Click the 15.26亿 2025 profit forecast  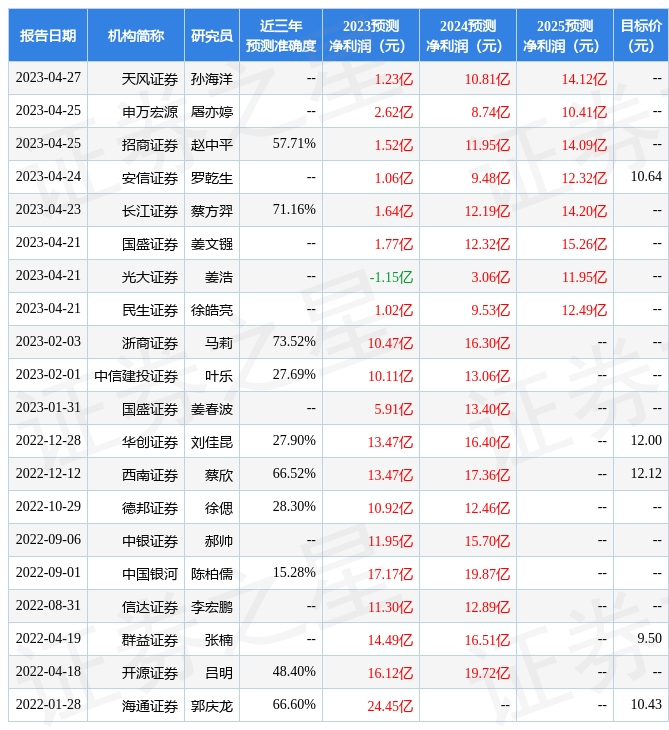click(584, 244)
